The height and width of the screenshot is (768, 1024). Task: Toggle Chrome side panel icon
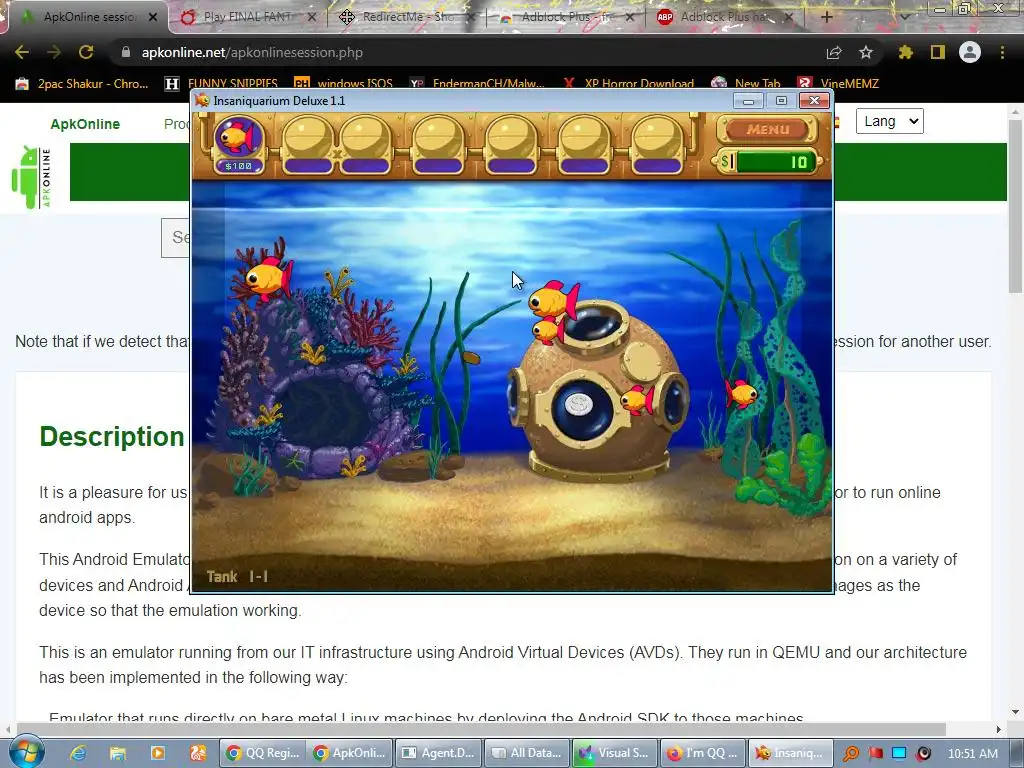point(938,52)
